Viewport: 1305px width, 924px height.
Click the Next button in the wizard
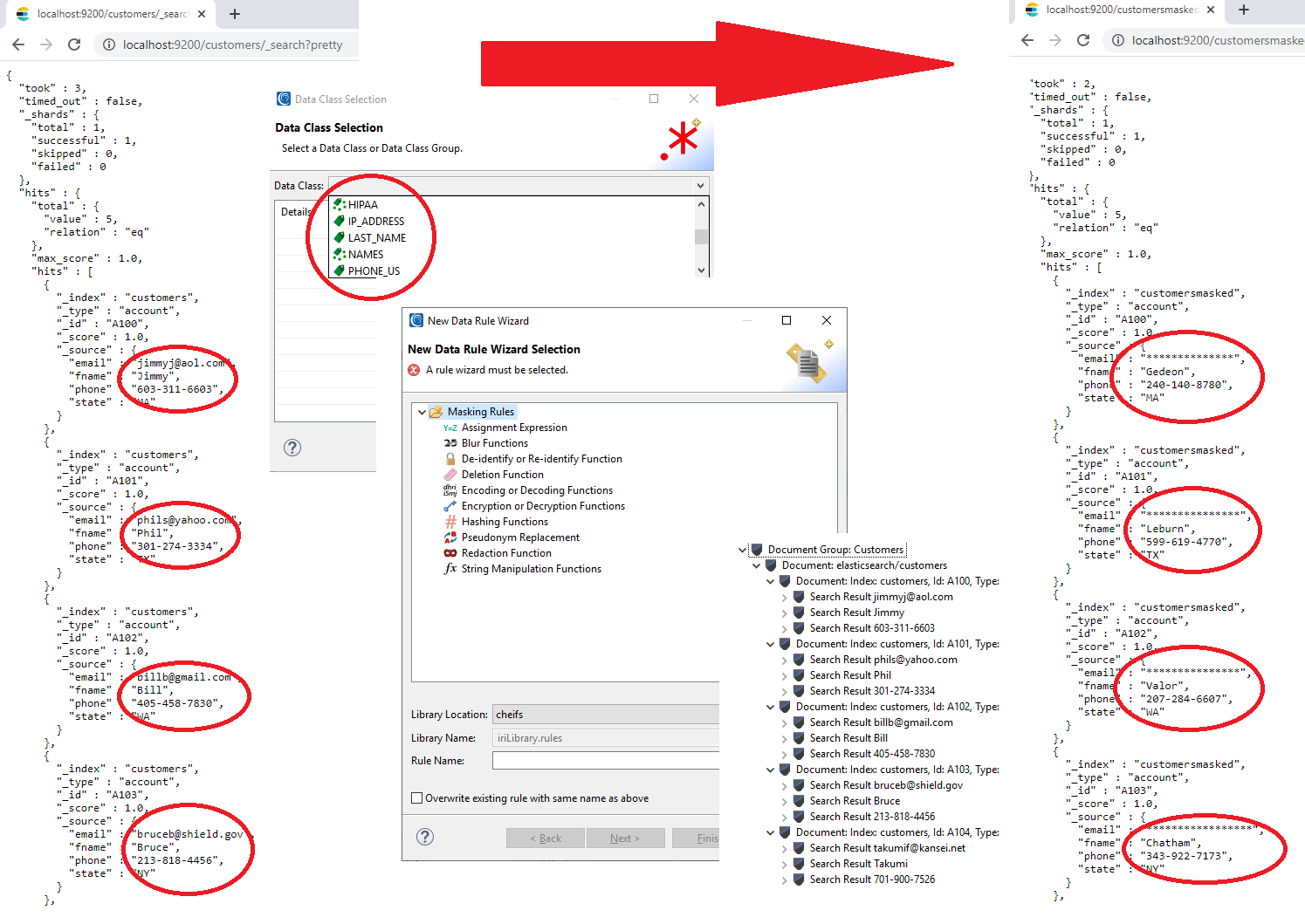tap(624, 838)
